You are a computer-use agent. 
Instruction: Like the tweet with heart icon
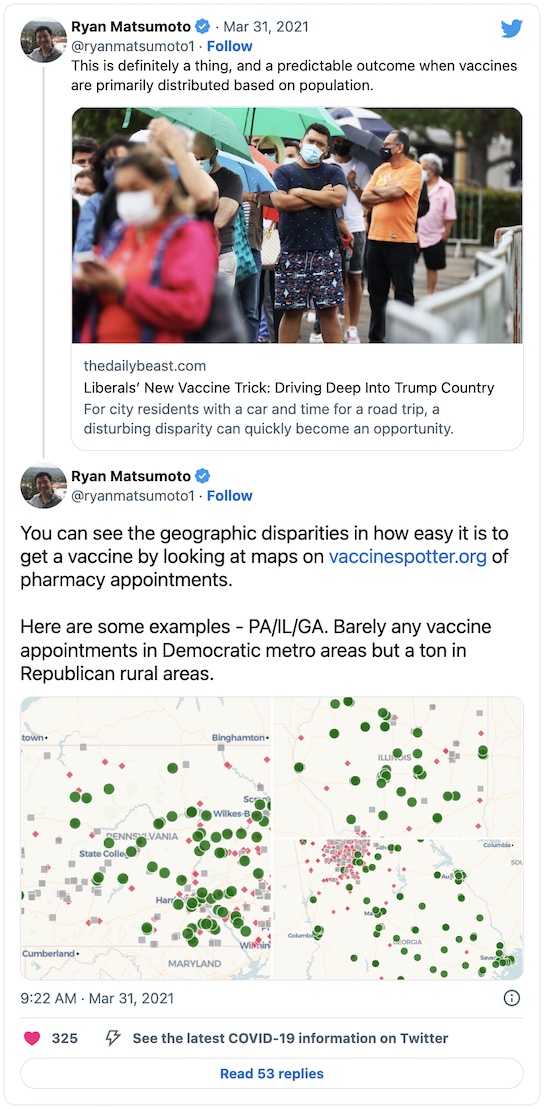(33, 1038)
